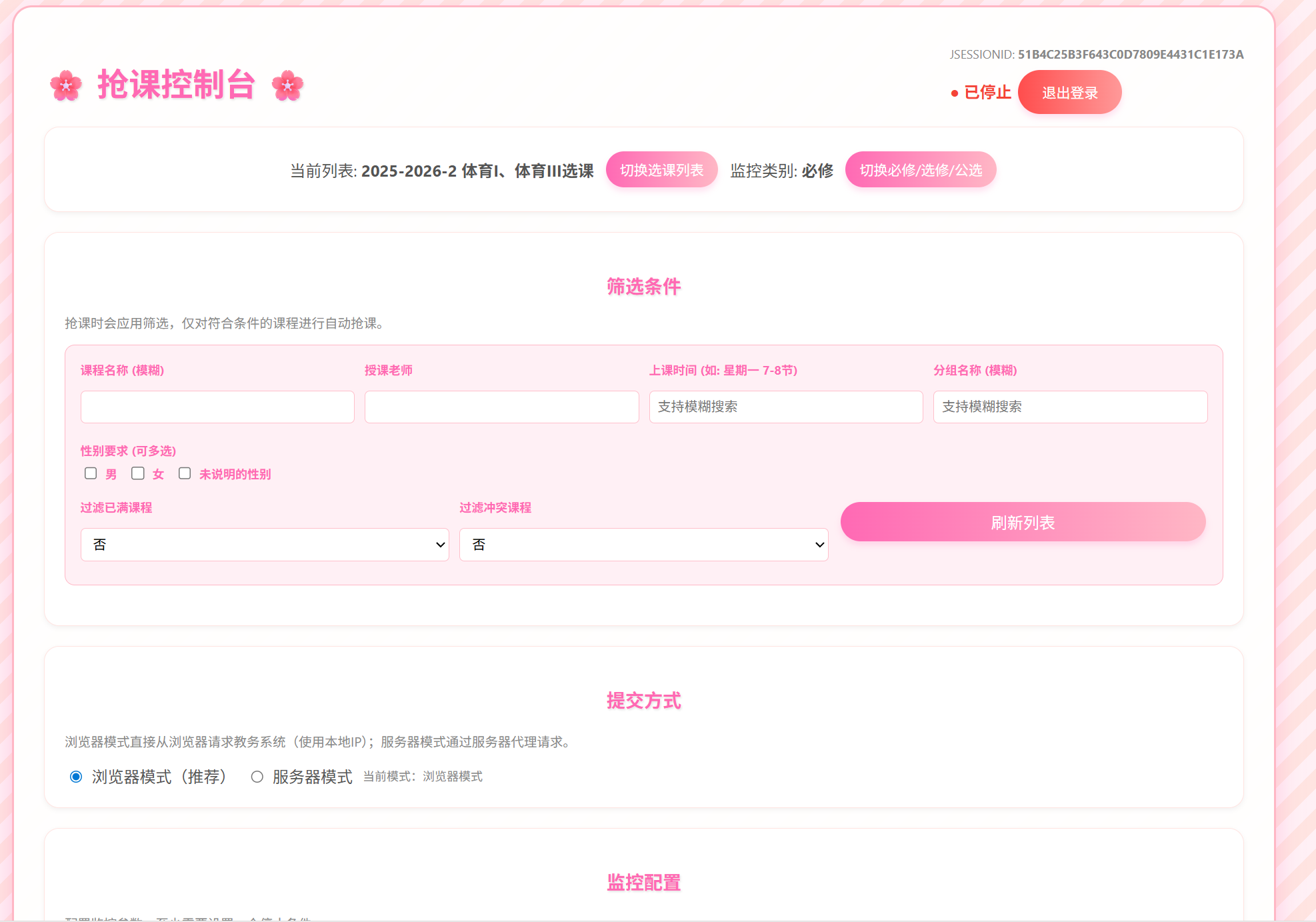
Task: Click the JSESSIONID value text
Action: point(1129,54)
